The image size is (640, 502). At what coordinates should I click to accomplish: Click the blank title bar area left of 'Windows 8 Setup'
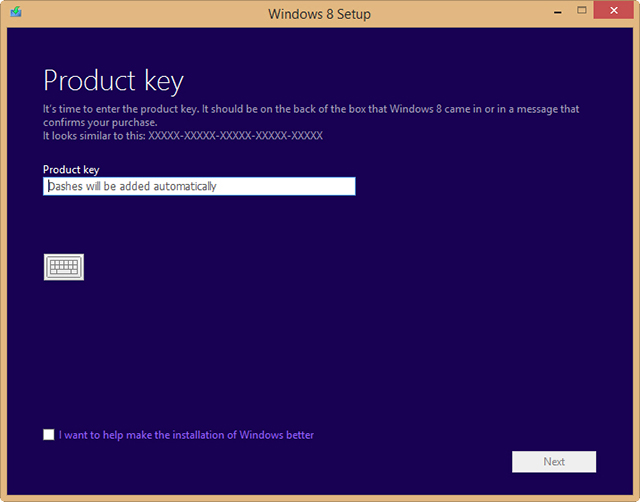click(x=143, y=14)
